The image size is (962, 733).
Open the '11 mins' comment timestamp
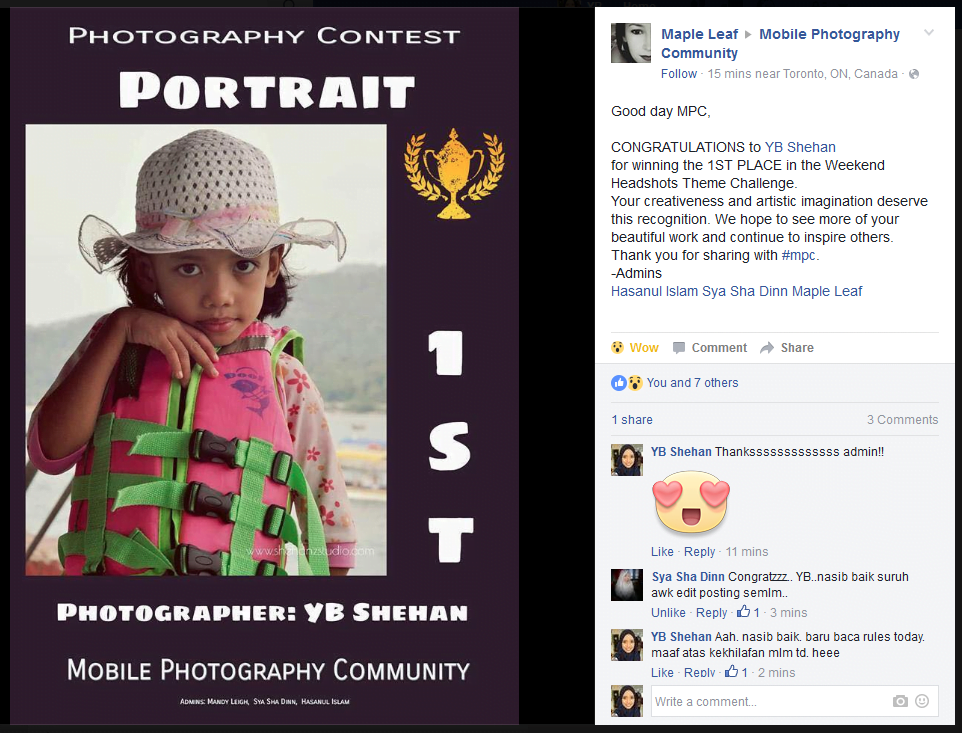pos(747,552)
